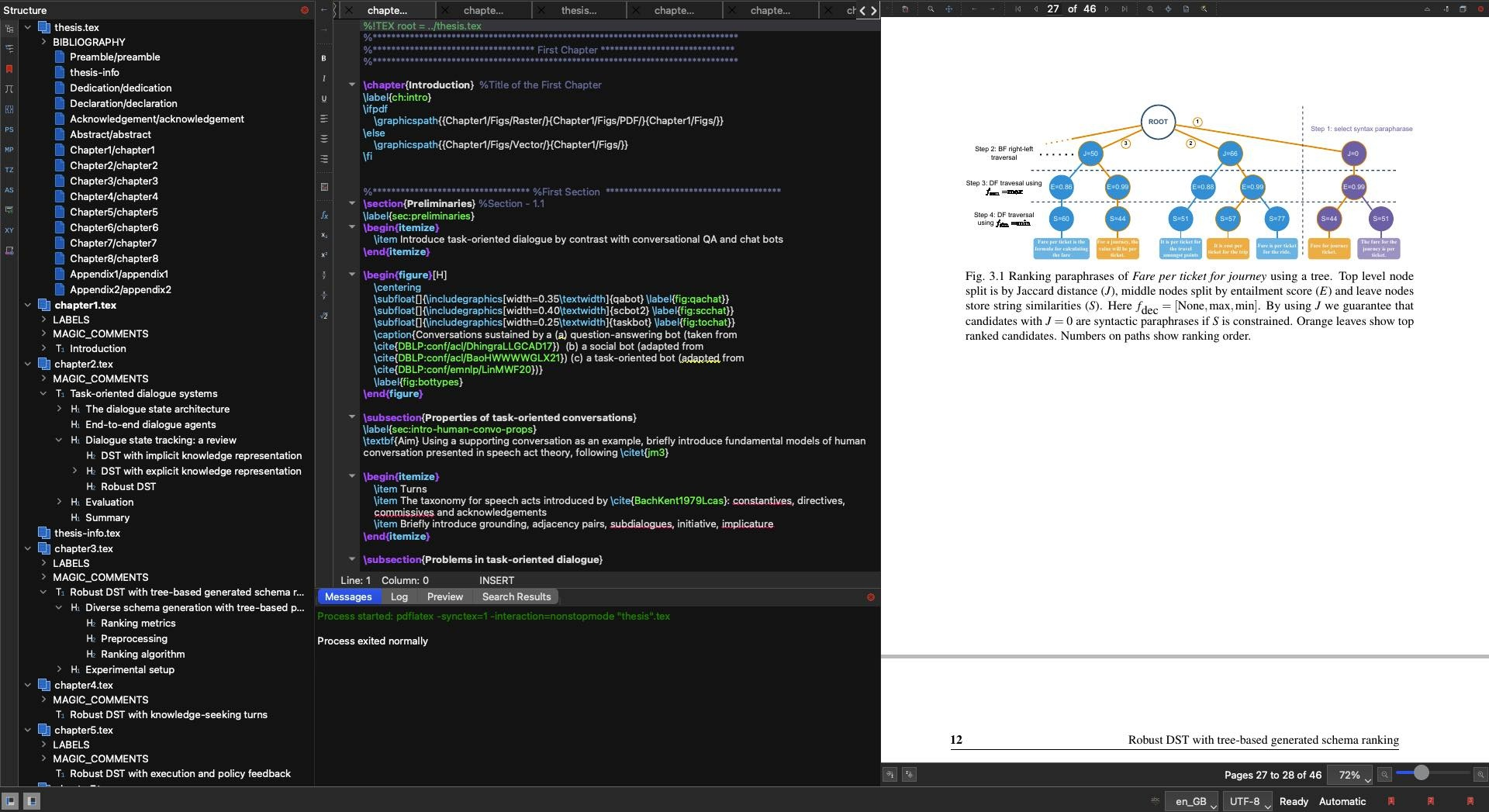The height and width of the screenshot is (812, 1489).
Task: Switch to the Preview tab
Action: point(445,596)
